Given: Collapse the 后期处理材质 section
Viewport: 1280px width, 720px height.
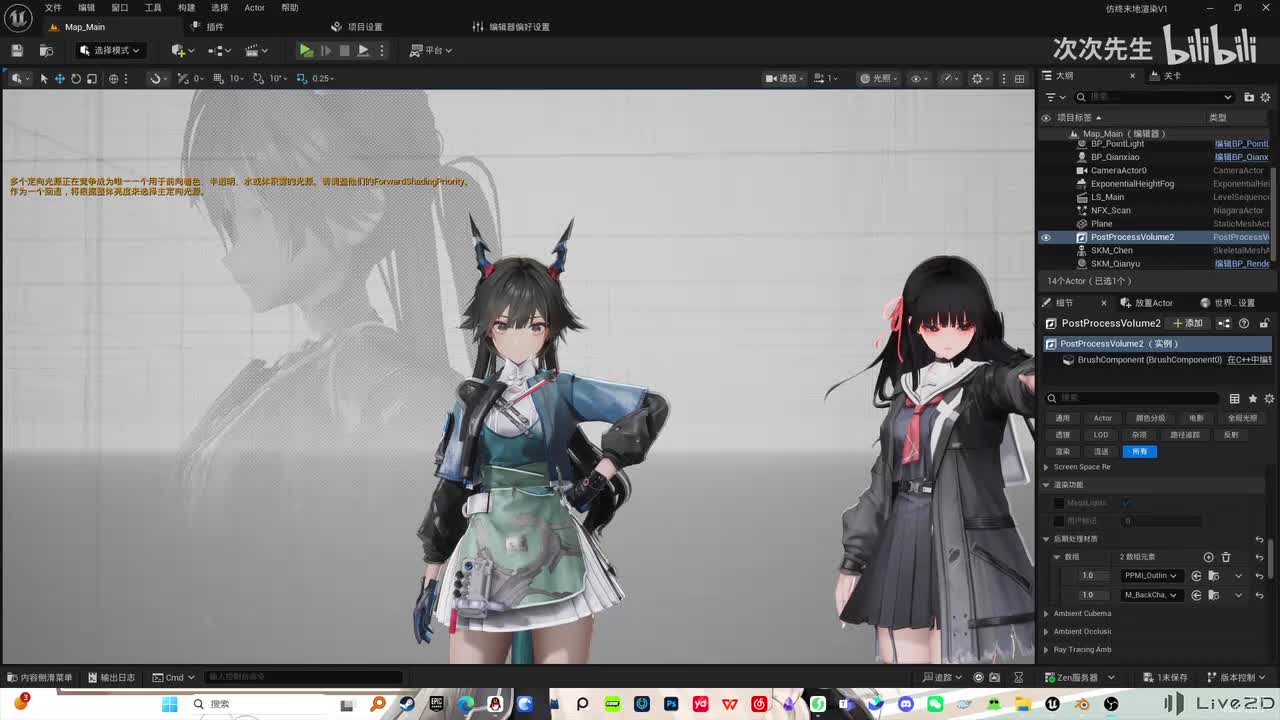Looking at the screenshot, I should [1046, 539].
